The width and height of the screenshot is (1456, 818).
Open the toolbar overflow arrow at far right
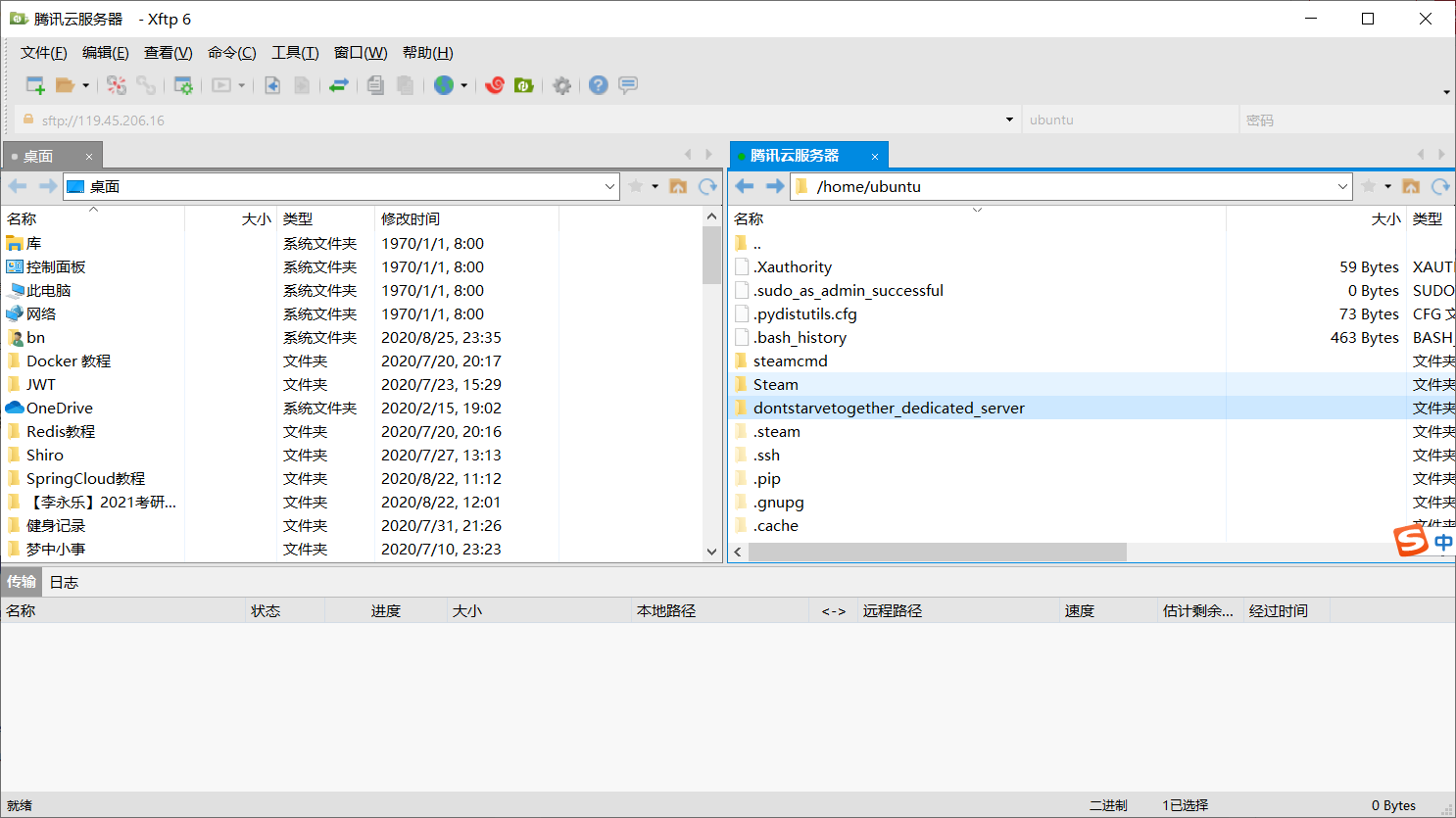(1446, 93)
